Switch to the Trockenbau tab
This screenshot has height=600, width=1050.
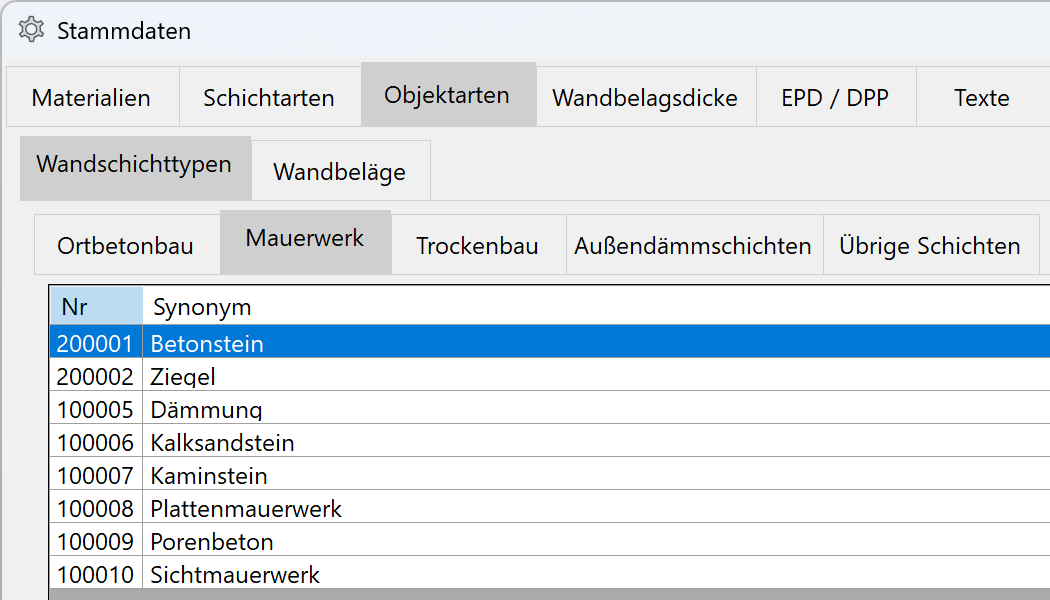coord(477,246)
